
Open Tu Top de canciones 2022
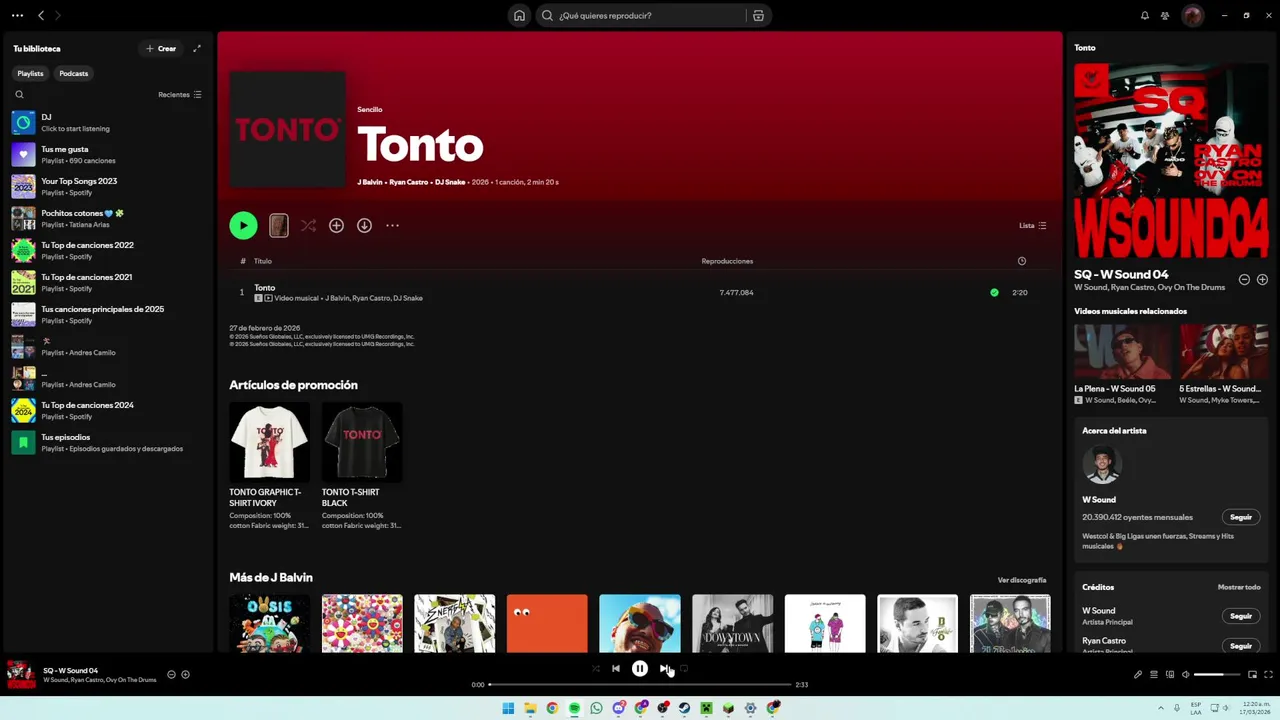(108, 250)
